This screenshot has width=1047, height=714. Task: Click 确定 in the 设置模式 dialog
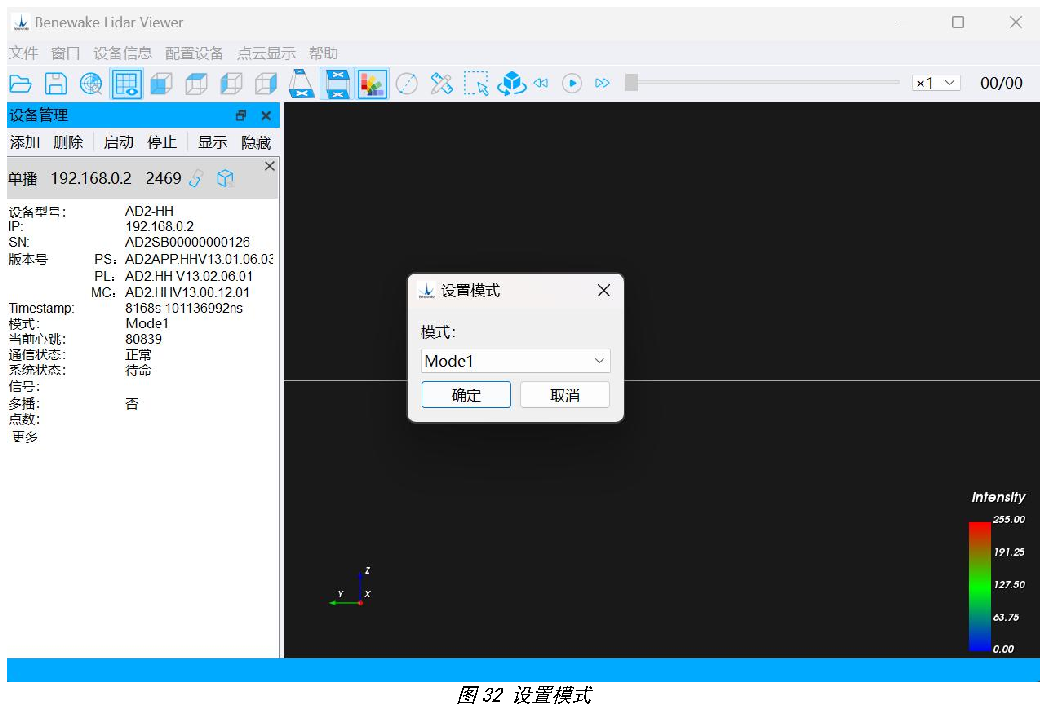pyautogui.click(x=466, y=395)
